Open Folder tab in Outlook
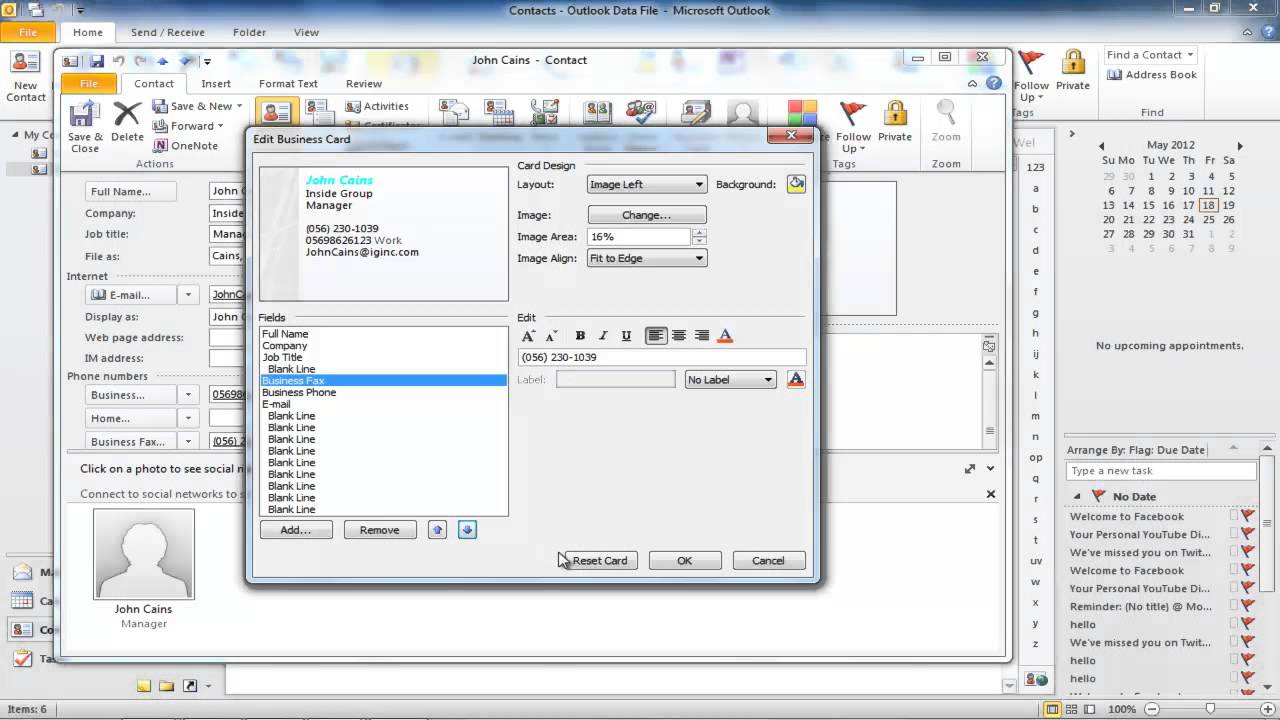Screen dimensions: 1280x720 click(250, 32)
